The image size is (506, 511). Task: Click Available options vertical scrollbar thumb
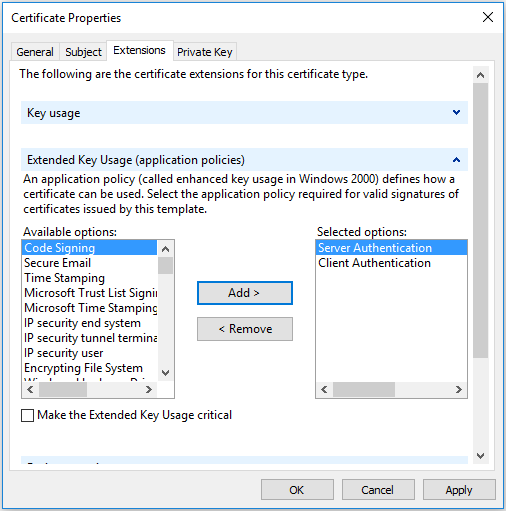point(165,265)
